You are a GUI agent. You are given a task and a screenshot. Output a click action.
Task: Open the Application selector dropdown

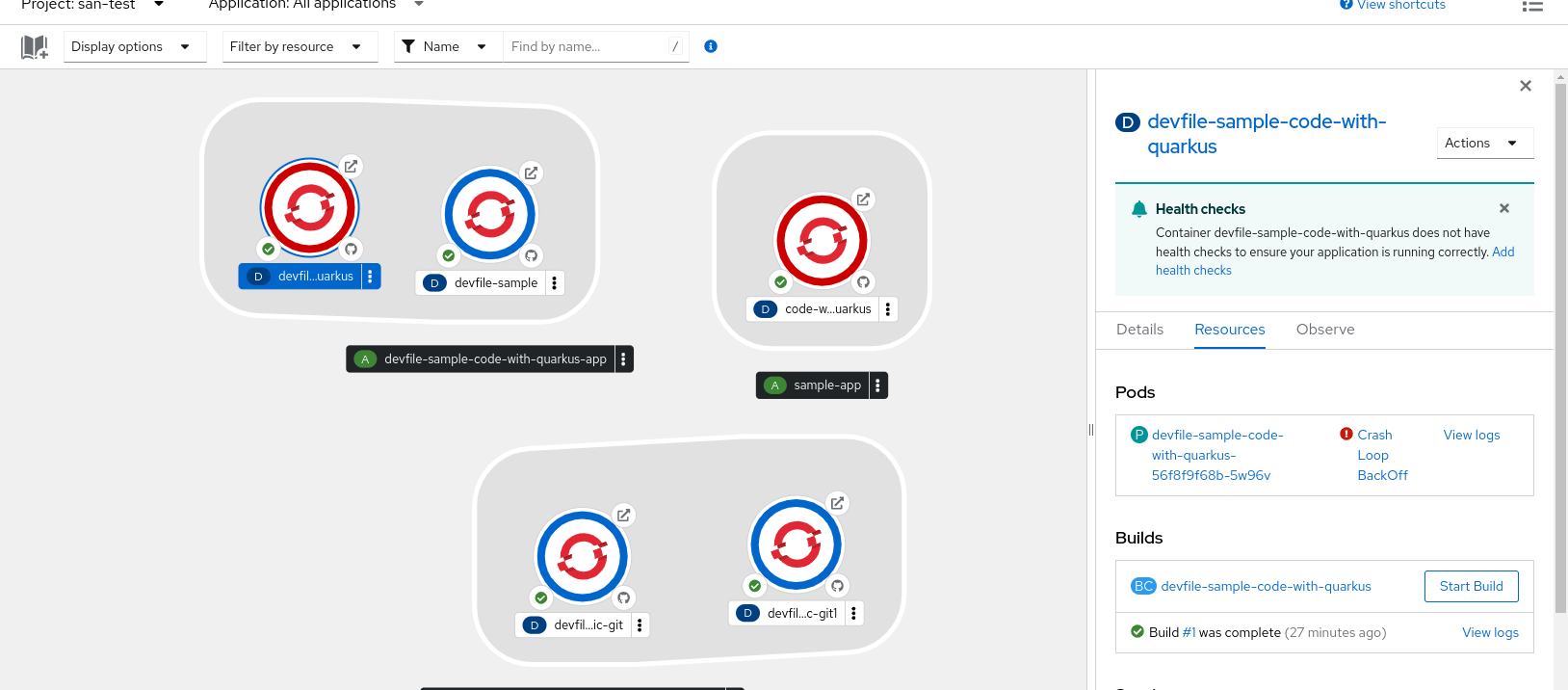[x=316, y=5]
